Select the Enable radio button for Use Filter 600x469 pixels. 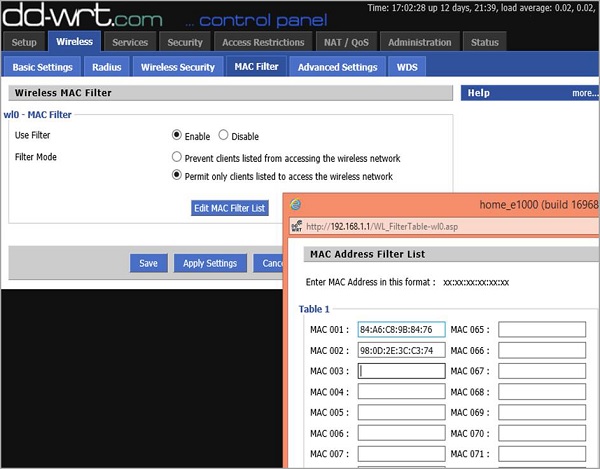(177, 136)
